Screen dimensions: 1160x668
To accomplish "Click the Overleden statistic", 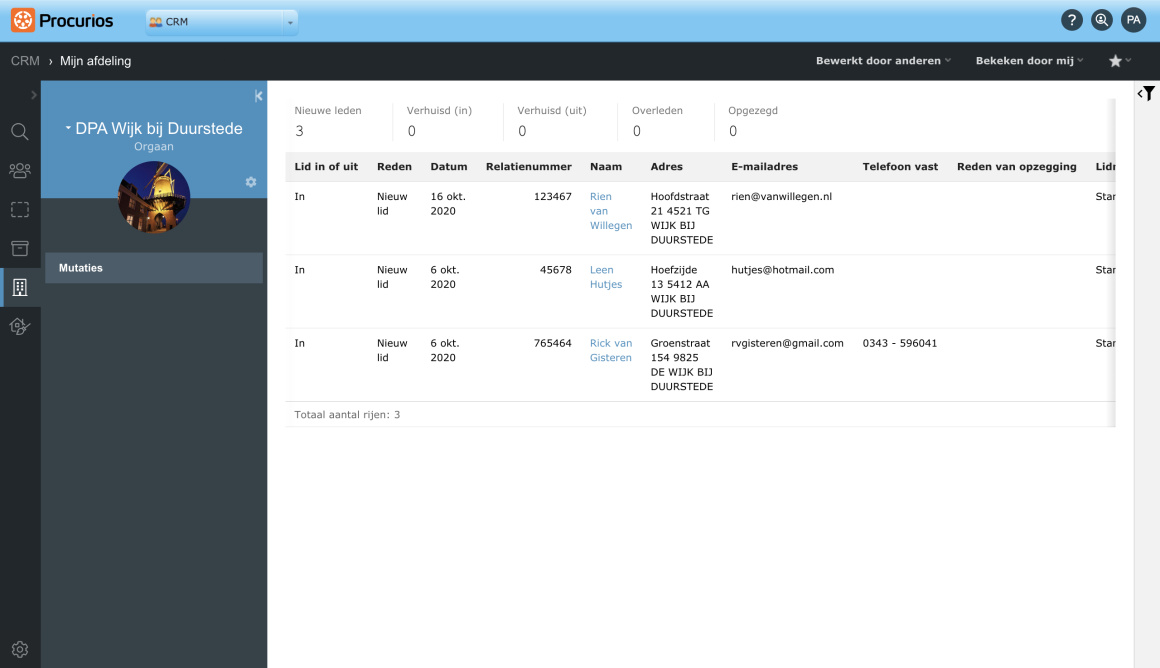I will (657, 121).
